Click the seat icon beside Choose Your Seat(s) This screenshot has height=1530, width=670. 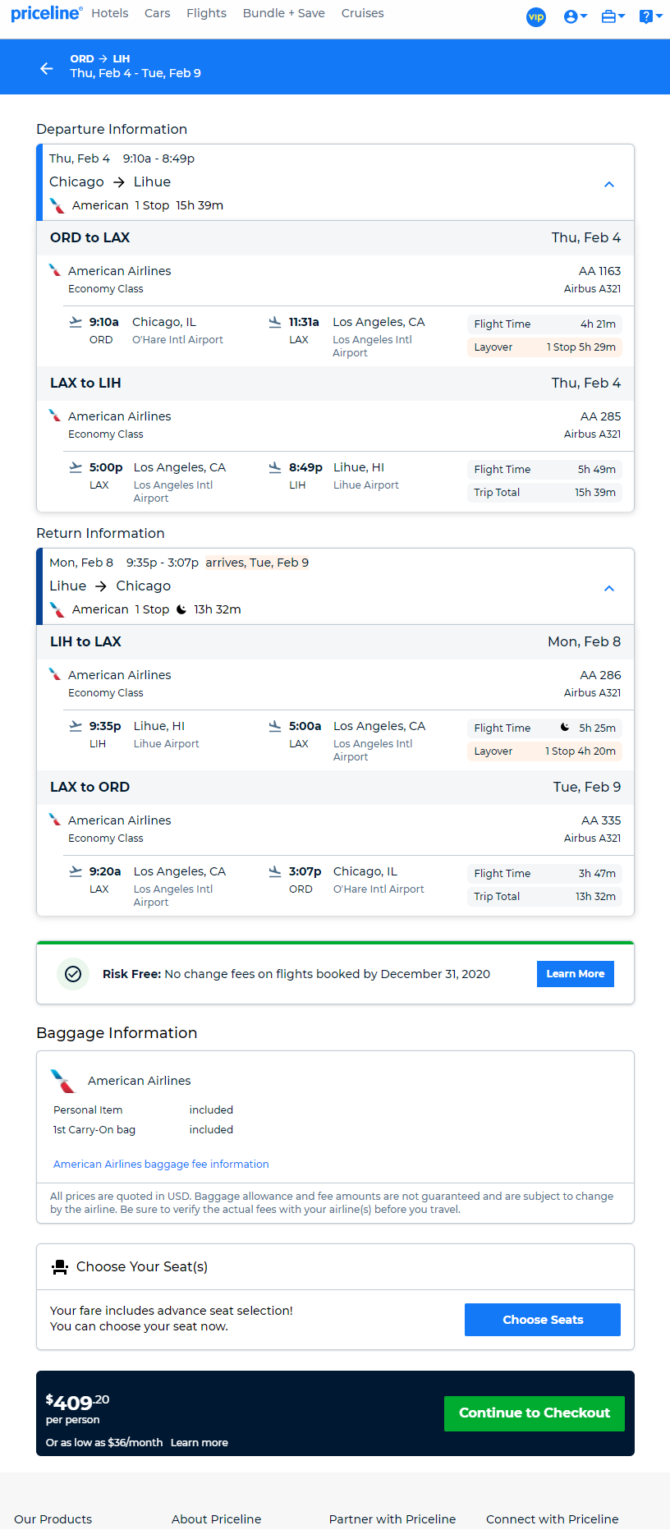(x=59, y=1267)
